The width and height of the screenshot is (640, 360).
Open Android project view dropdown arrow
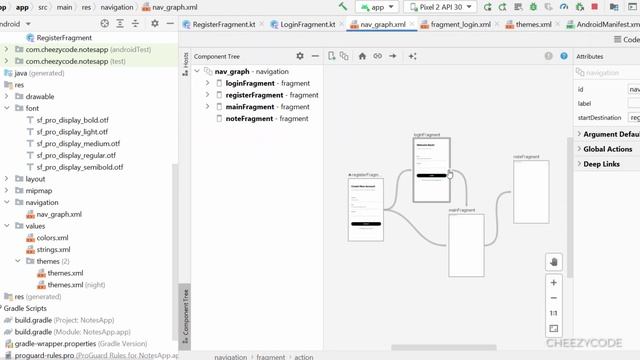click(x=28, y=24)
